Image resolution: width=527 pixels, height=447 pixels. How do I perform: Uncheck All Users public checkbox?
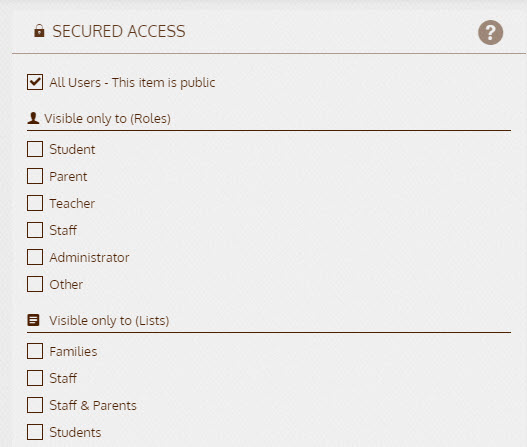click(x=35, y=82)
